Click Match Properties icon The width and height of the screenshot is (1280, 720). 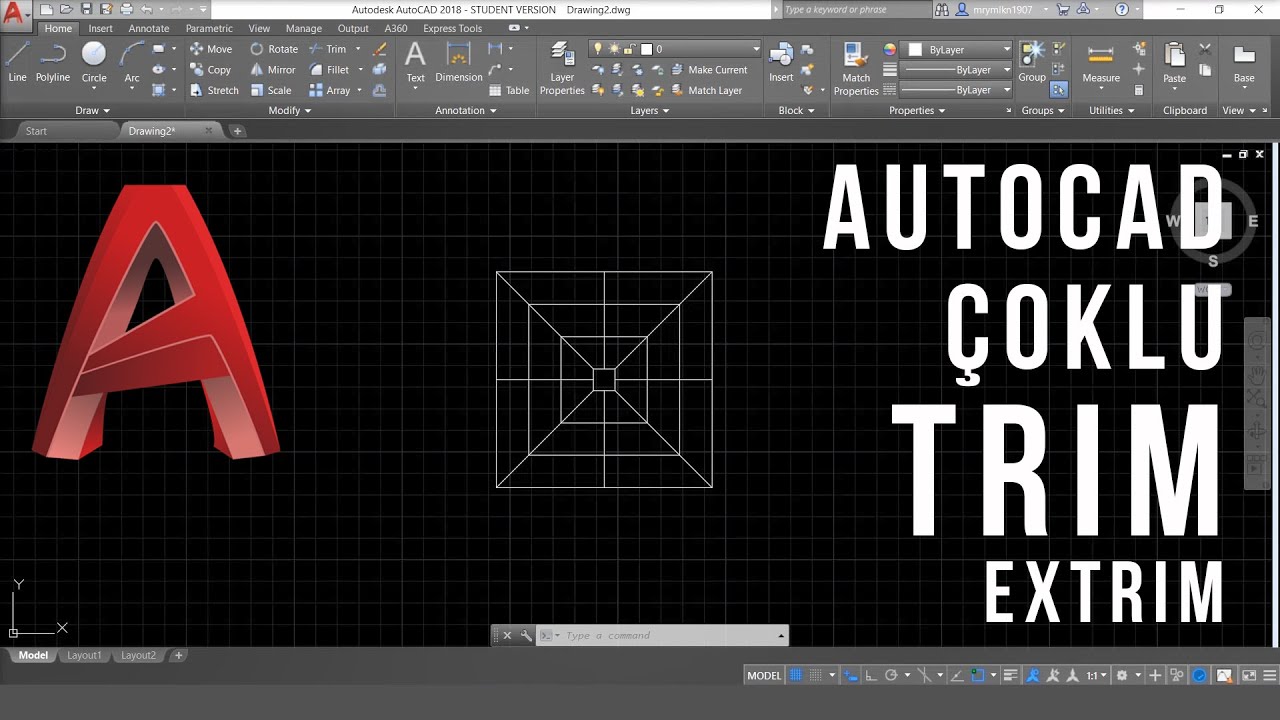pyautogui.click(x=856, y=68)
